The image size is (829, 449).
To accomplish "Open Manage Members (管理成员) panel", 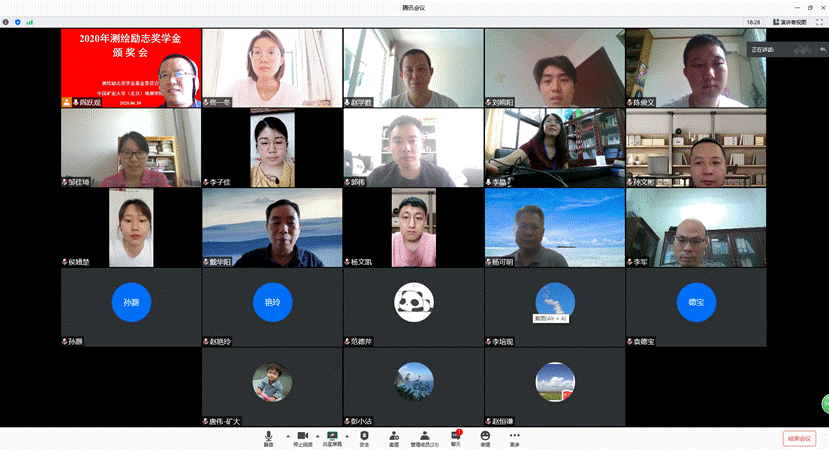I will point(426,436).
